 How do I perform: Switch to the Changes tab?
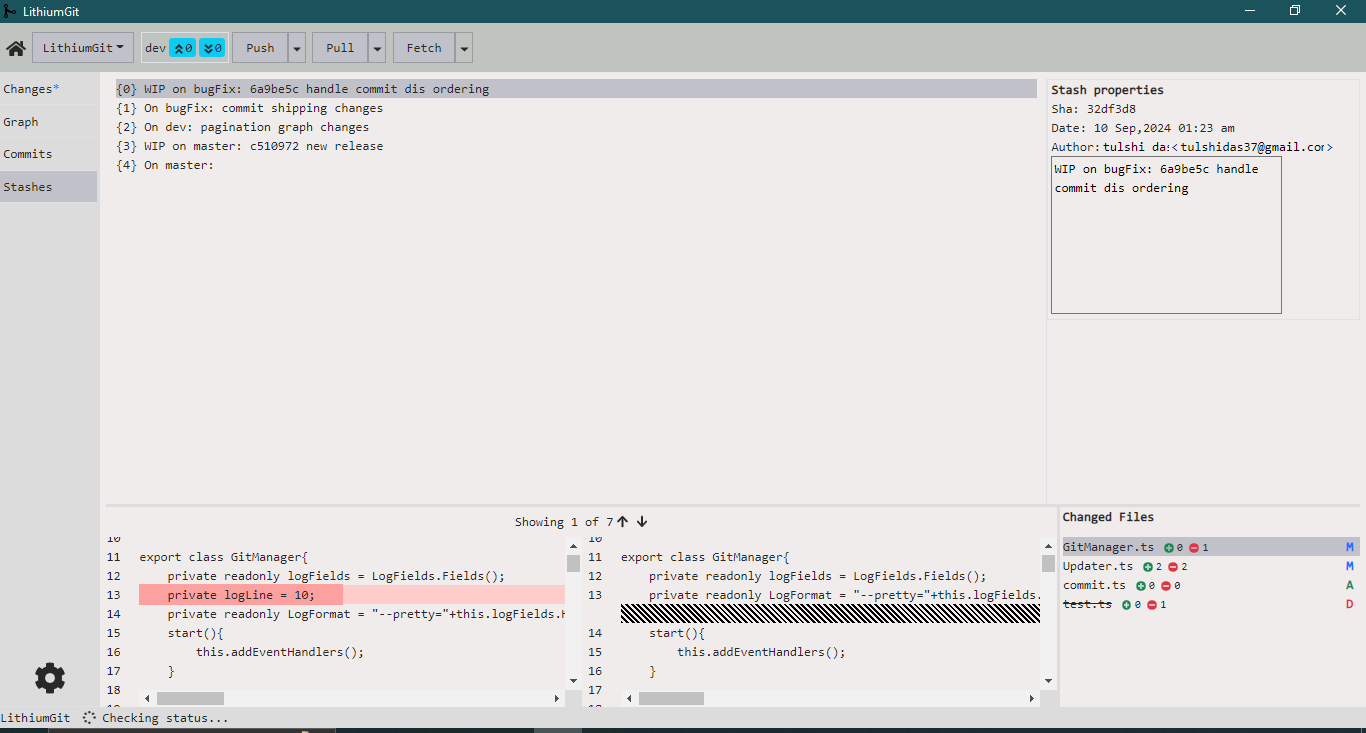coord(31,89)
